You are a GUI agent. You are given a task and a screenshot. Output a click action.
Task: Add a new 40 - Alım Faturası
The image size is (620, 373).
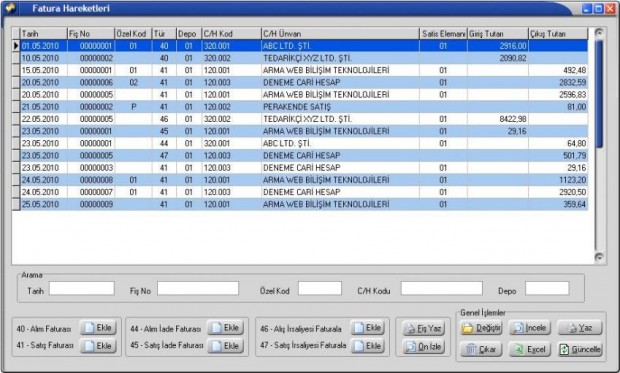coord(98,328)
